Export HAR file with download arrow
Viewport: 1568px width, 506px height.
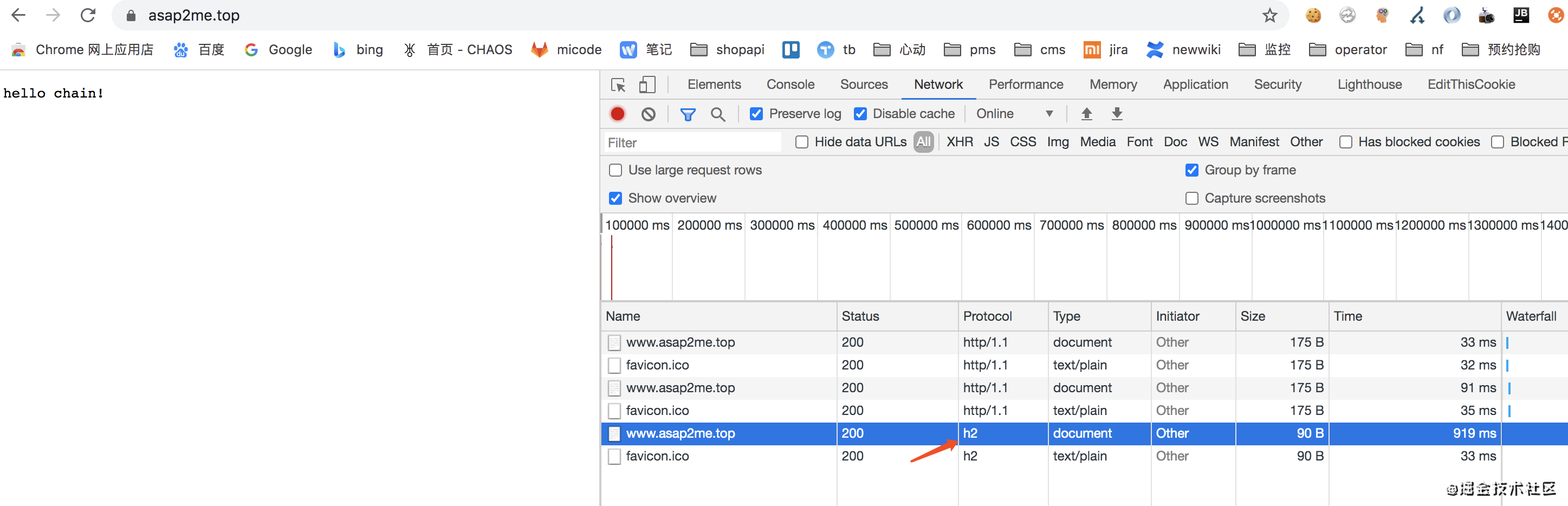pos(1117,114)
